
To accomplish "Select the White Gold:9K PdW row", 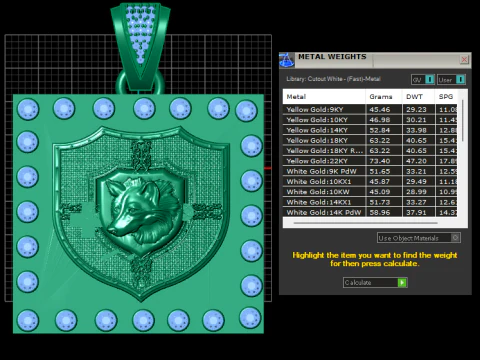I will pyautogui.click(x=370, y=171).
